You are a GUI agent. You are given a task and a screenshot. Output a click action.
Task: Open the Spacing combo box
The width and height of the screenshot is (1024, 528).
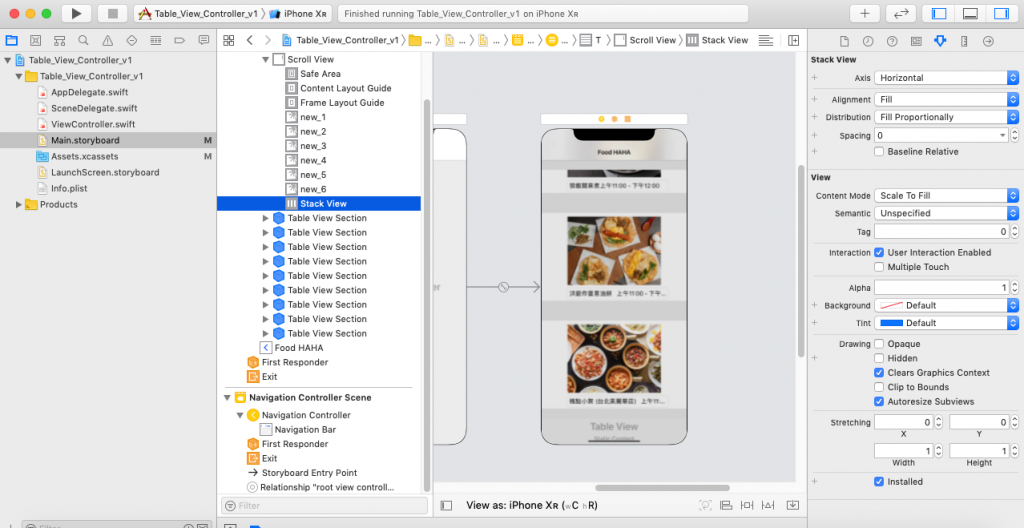941,135
